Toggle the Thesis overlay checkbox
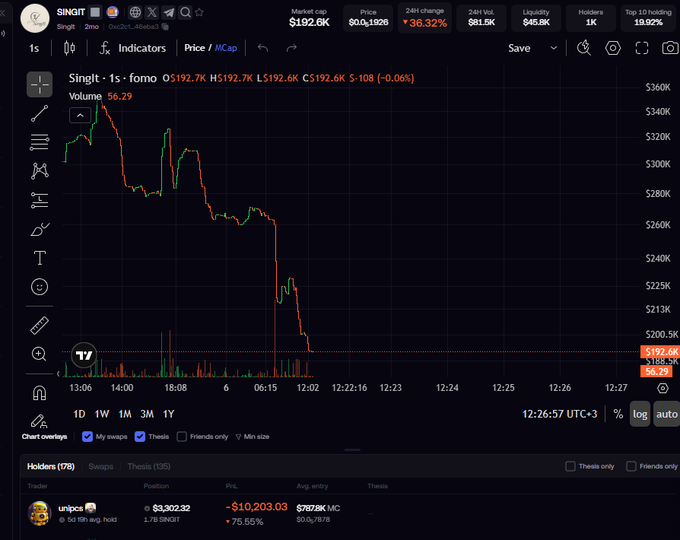680x540 pixels. 140,437
